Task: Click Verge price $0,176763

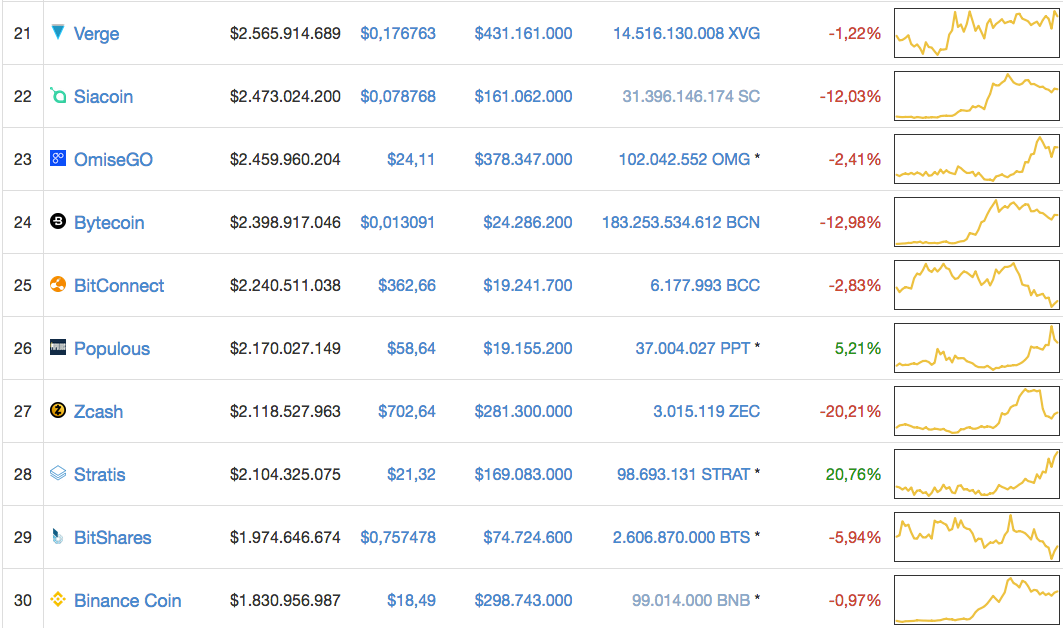Action: point(398,33)
